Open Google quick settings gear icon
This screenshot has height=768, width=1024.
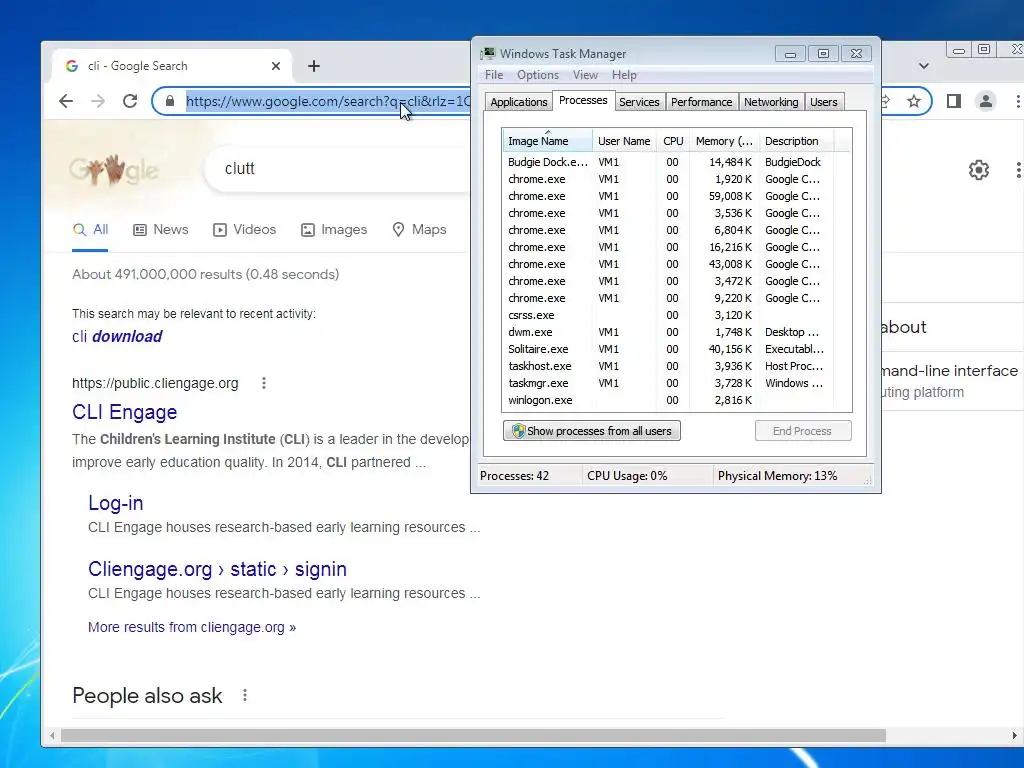click(x=978, y=170)
